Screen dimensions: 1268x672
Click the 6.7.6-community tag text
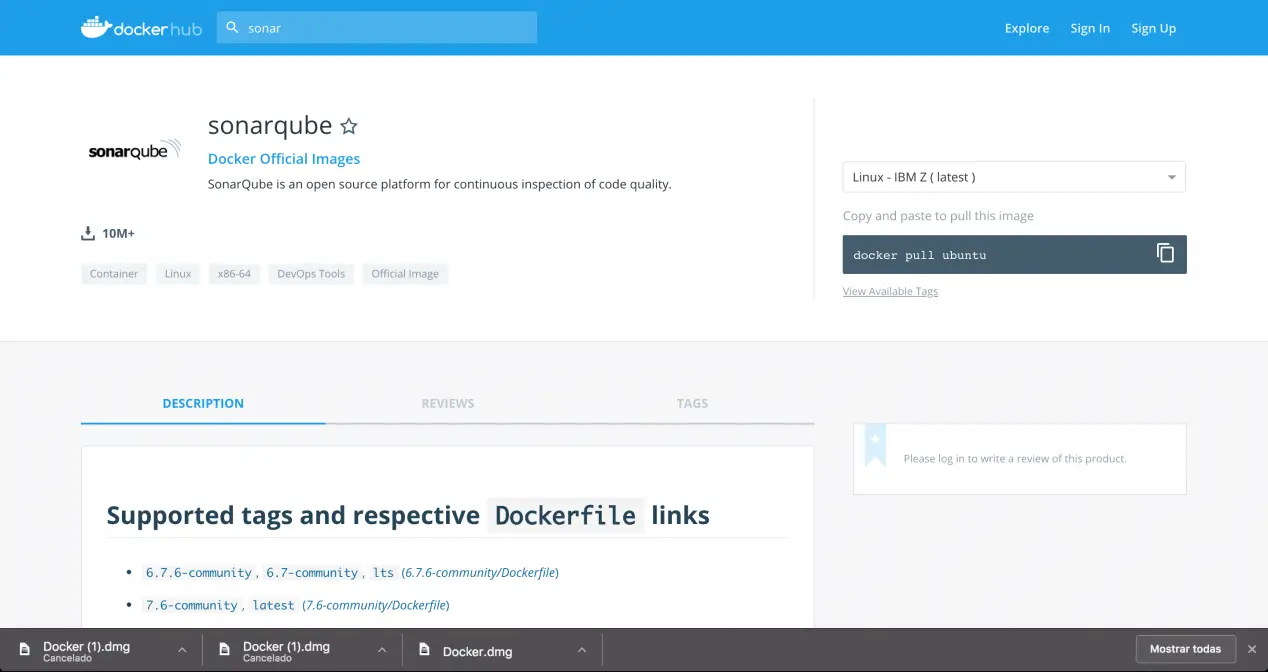199,573
